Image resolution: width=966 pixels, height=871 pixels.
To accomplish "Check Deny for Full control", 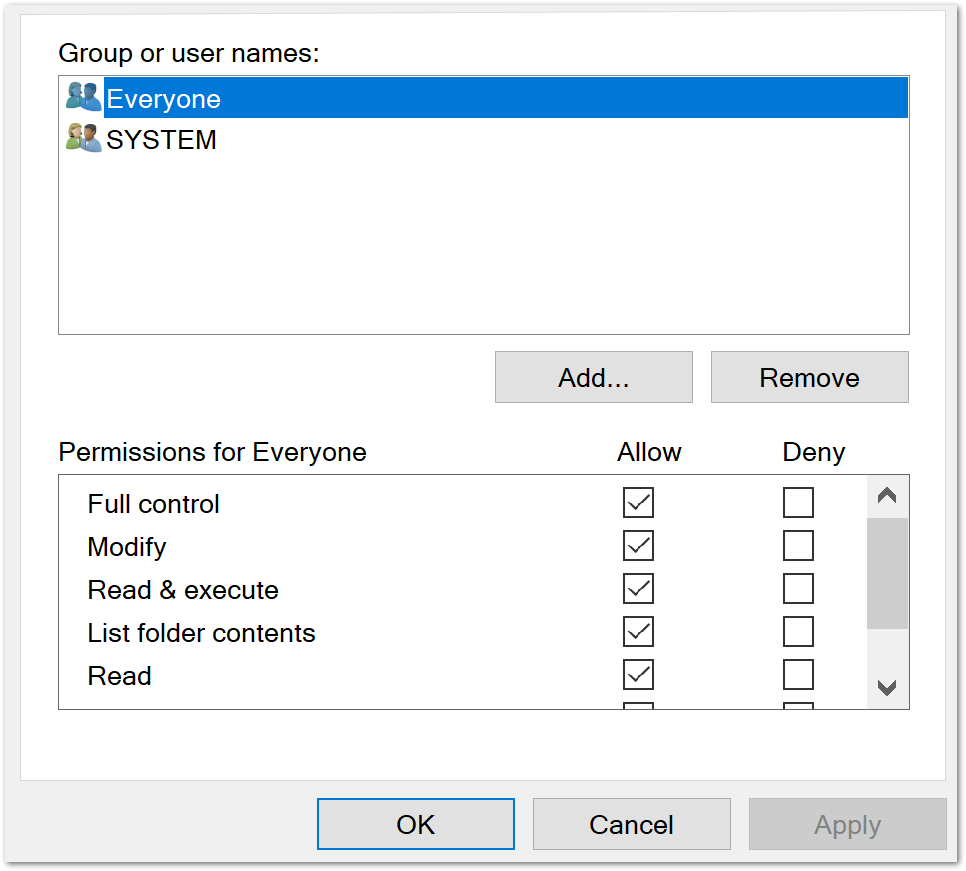I will (798, 502).
